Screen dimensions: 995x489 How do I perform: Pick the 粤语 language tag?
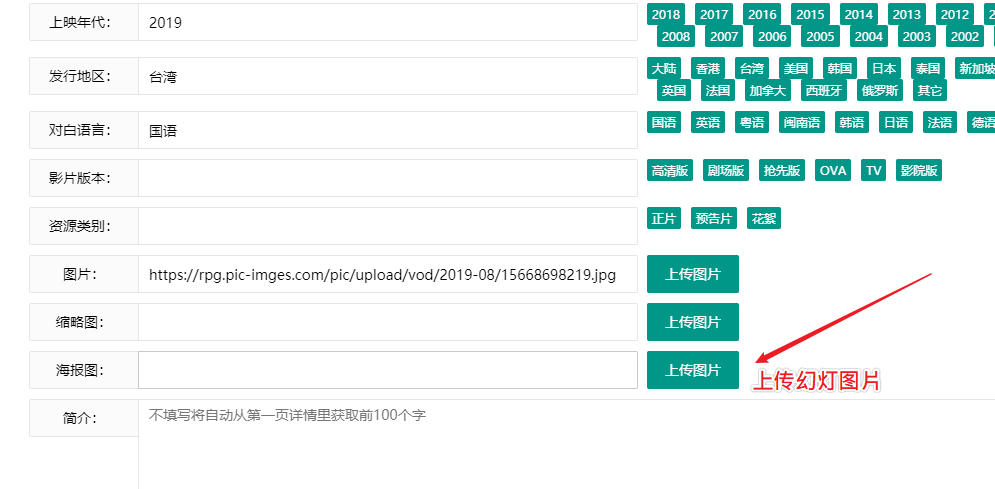(x=751, y=122)
